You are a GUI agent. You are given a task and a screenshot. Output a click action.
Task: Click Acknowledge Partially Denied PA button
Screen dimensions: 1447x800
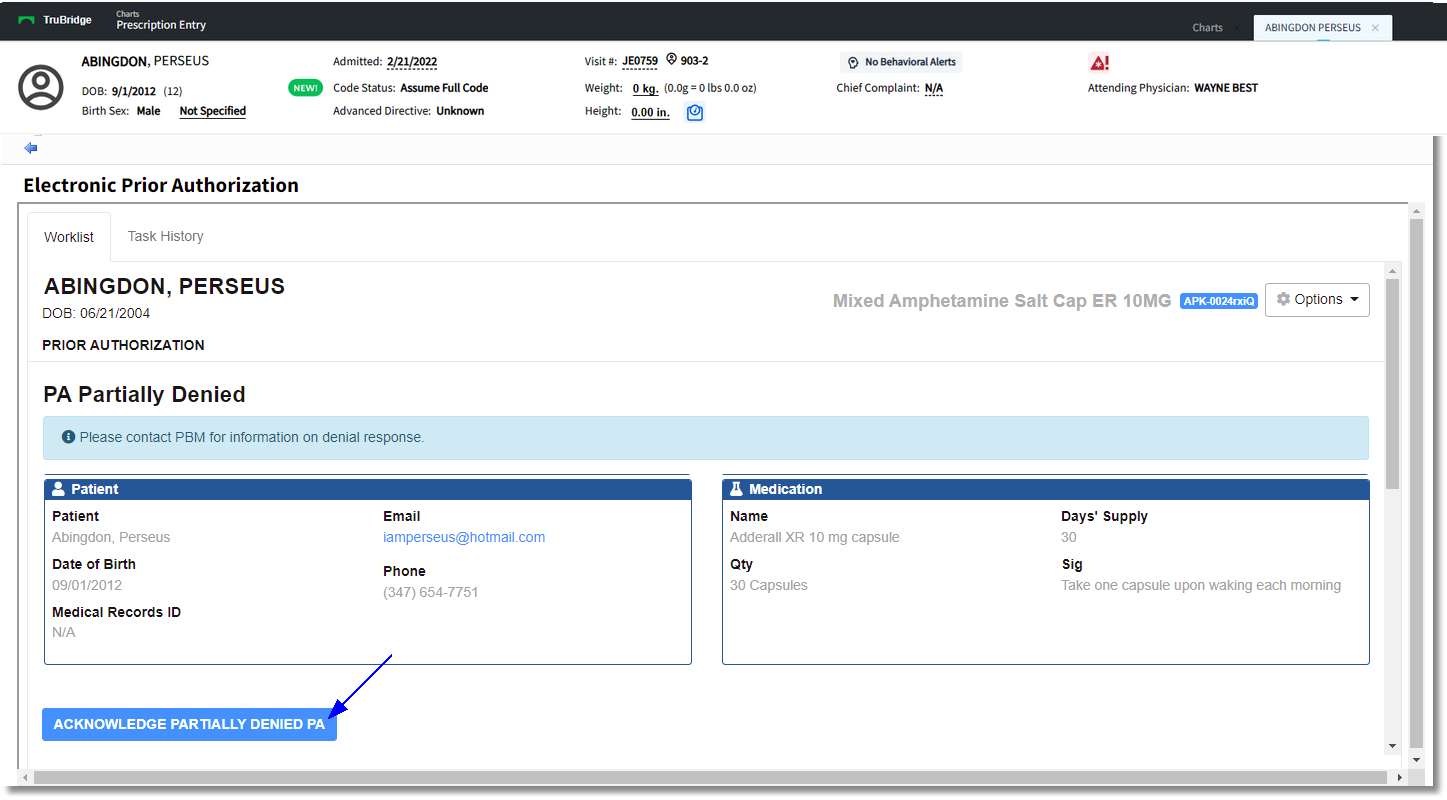189,724
